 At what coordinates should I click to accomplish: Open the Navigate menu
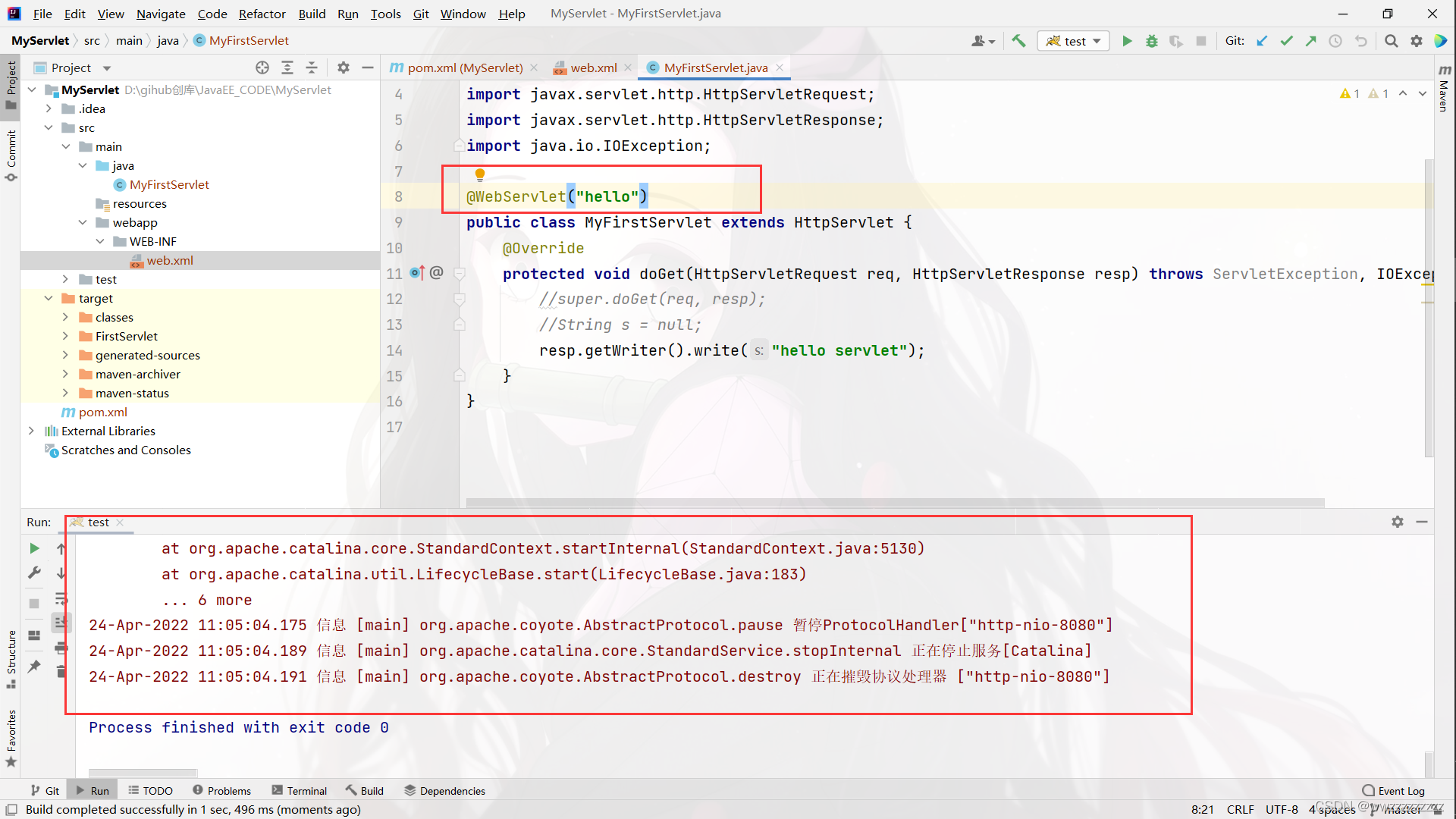161,14
